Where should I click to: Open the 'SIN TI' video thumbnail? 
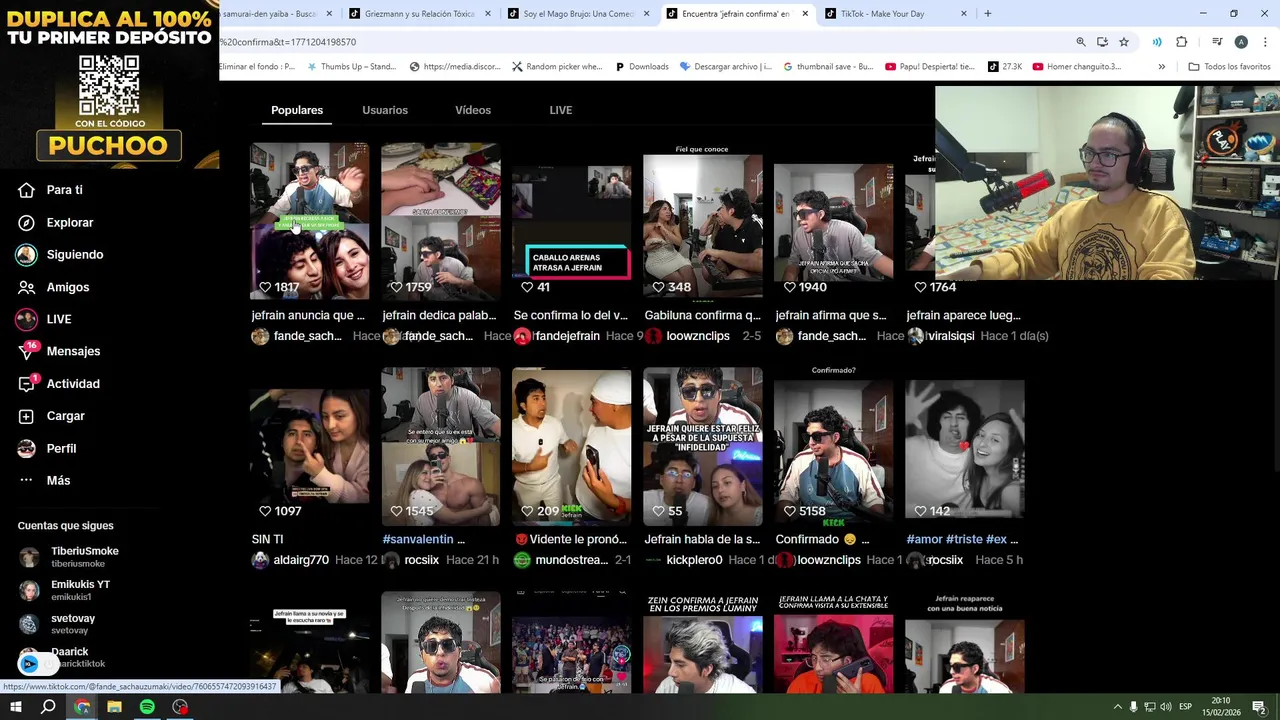tap(309, 445)
